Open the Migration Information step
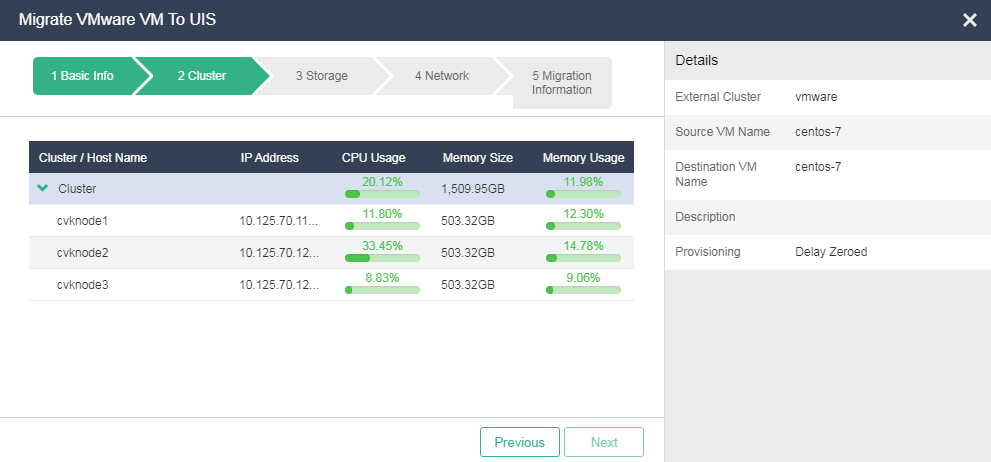The image size is (991, 462). click(561, 83)
